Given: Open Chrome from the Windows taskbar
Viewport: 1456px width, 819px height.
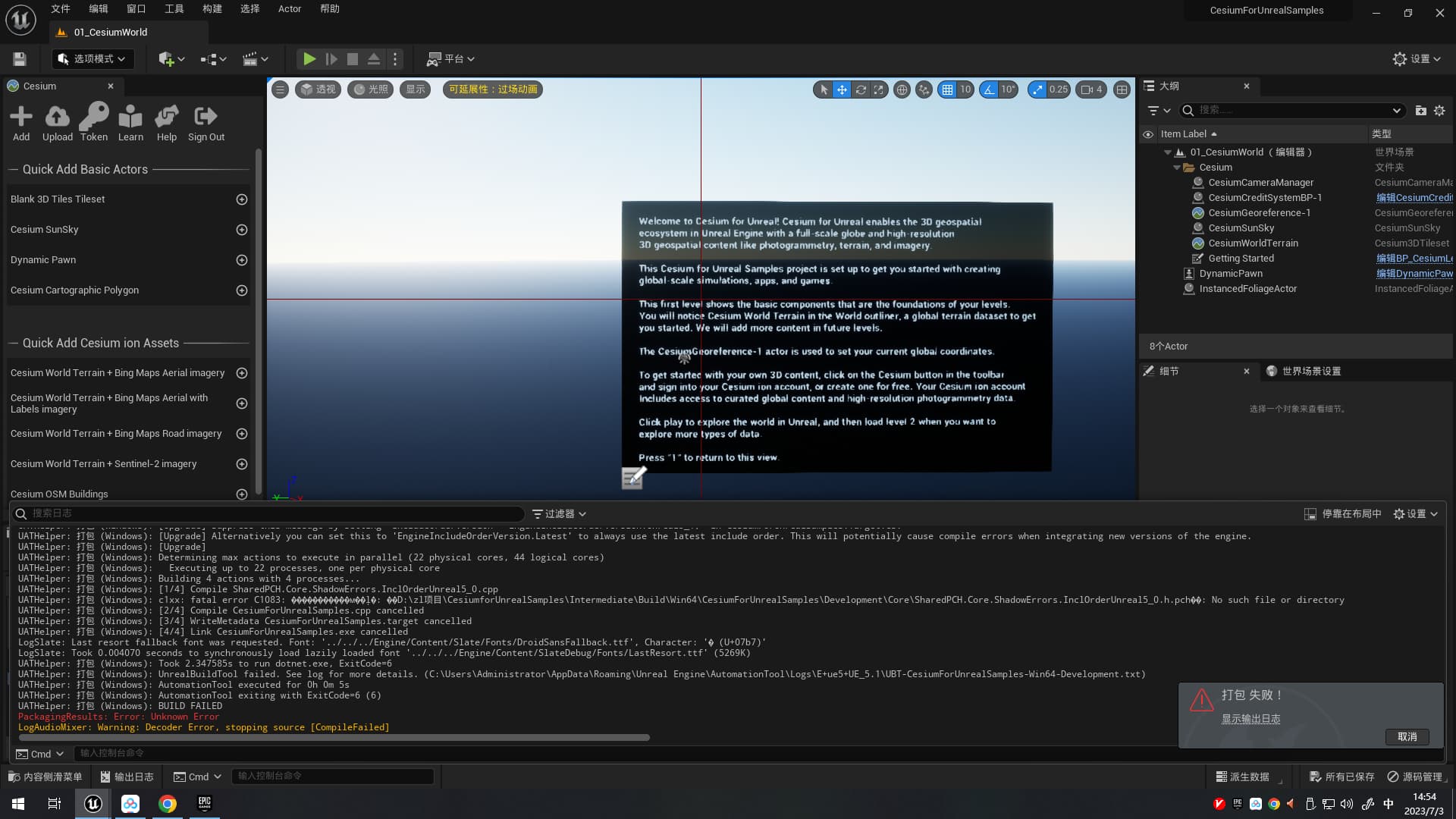Looking at the screenshot, I should [168, 804].
